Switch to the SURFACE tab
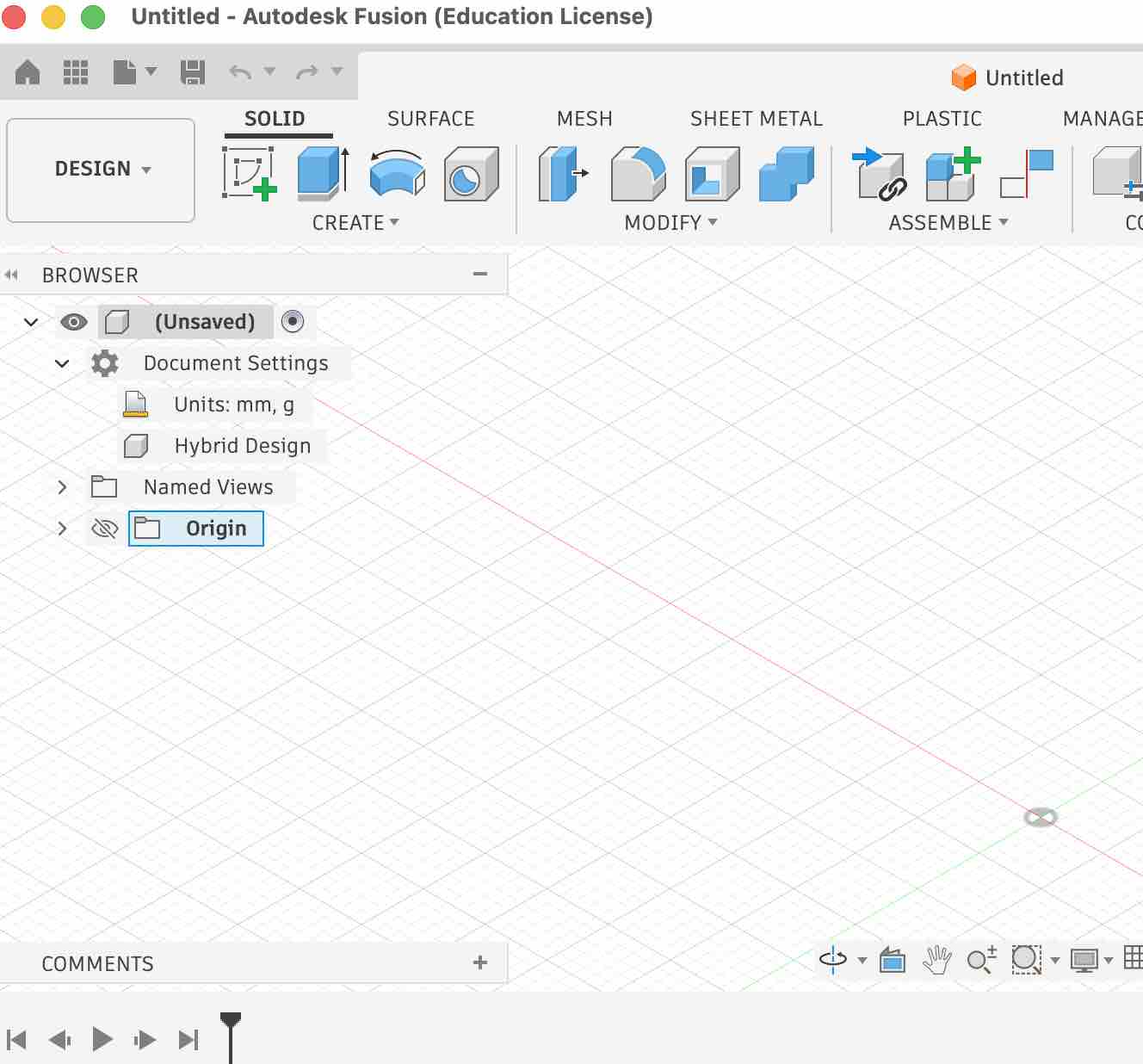The height and width of the screenshot is (1064, 1143). (431, 119)
